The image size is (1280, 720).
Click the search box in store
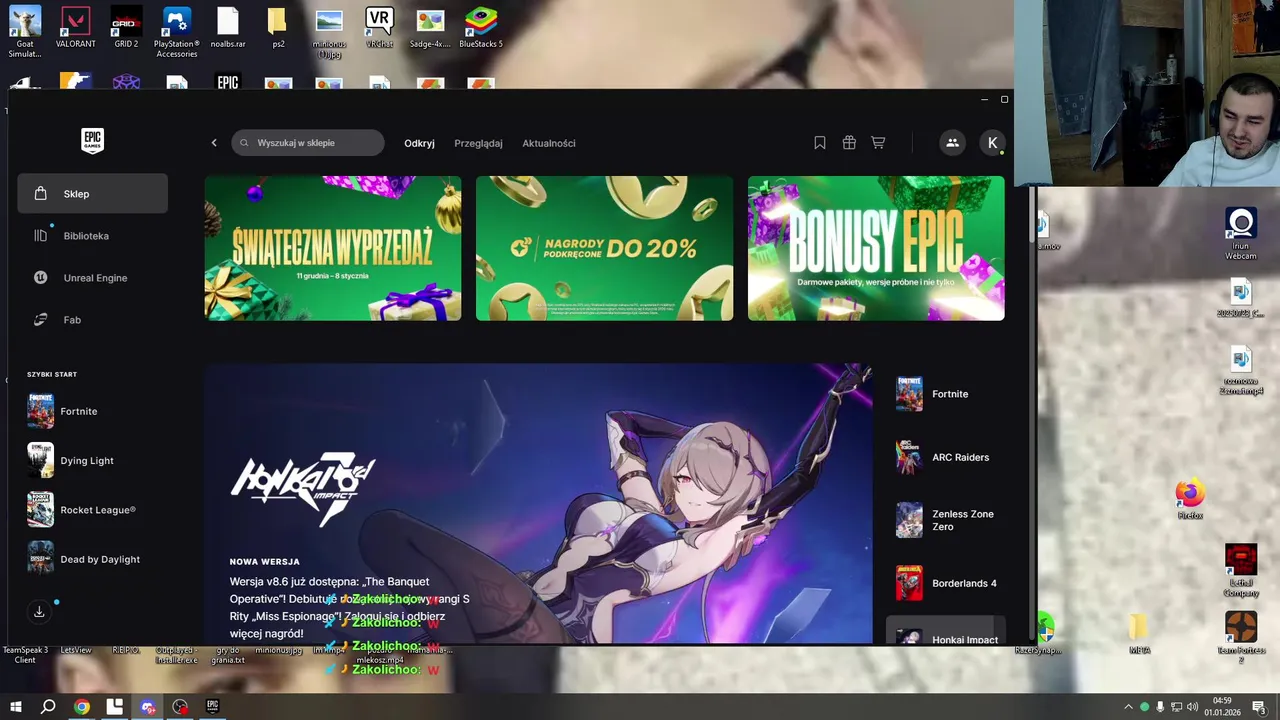[308, 143]
